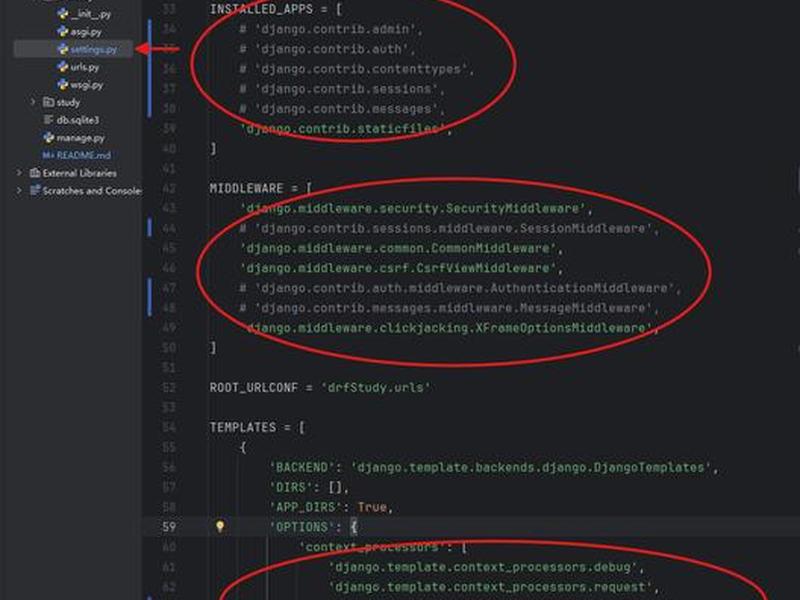Image resolution: width=800 pixels, height=600 pixels.
Task: Open db.sqlite3 database file
Action: [78, 120]
